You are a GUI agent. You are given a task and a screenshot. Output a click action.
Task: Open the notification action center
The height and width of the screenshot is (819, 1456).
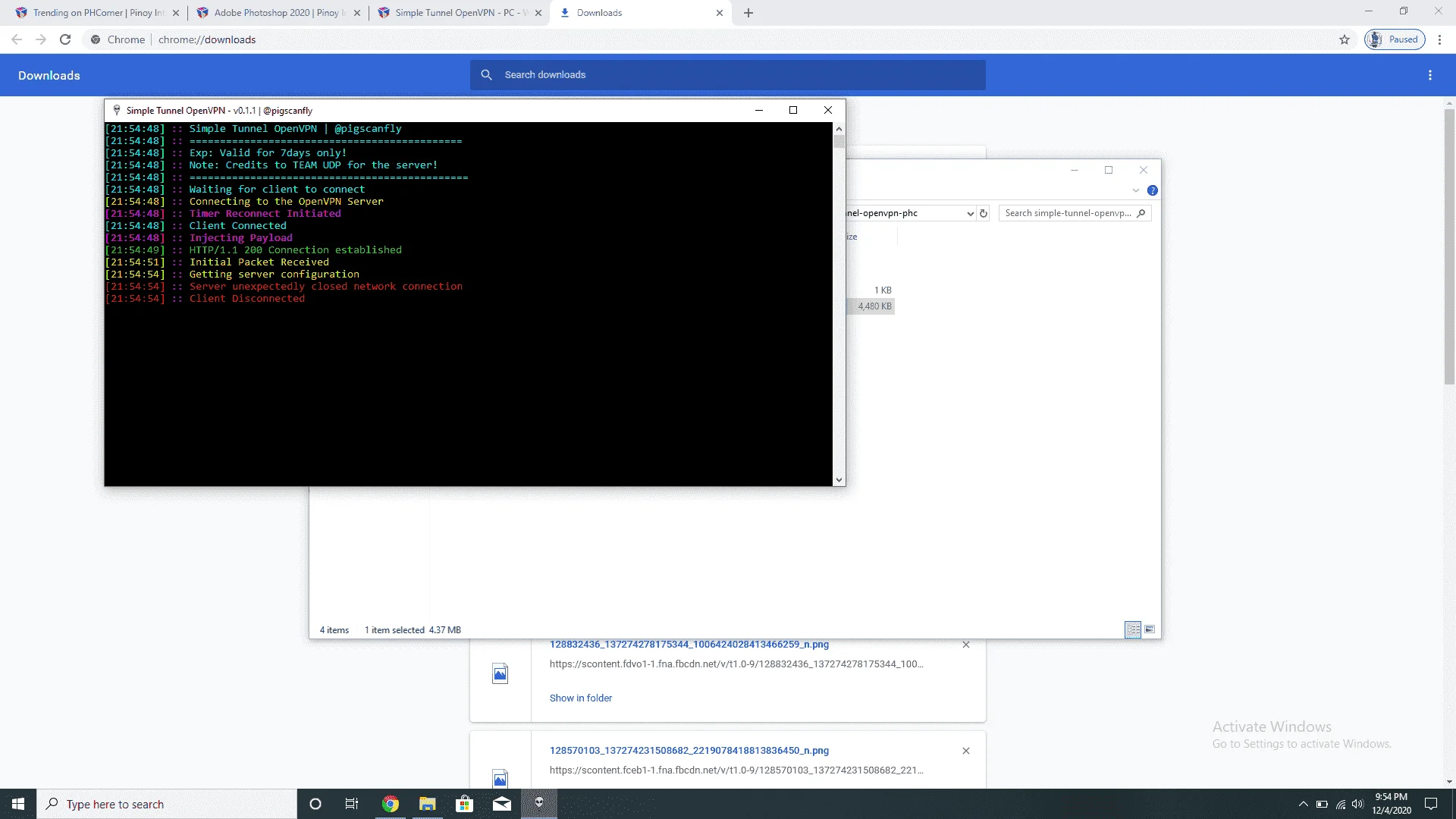coord(1431,804)
